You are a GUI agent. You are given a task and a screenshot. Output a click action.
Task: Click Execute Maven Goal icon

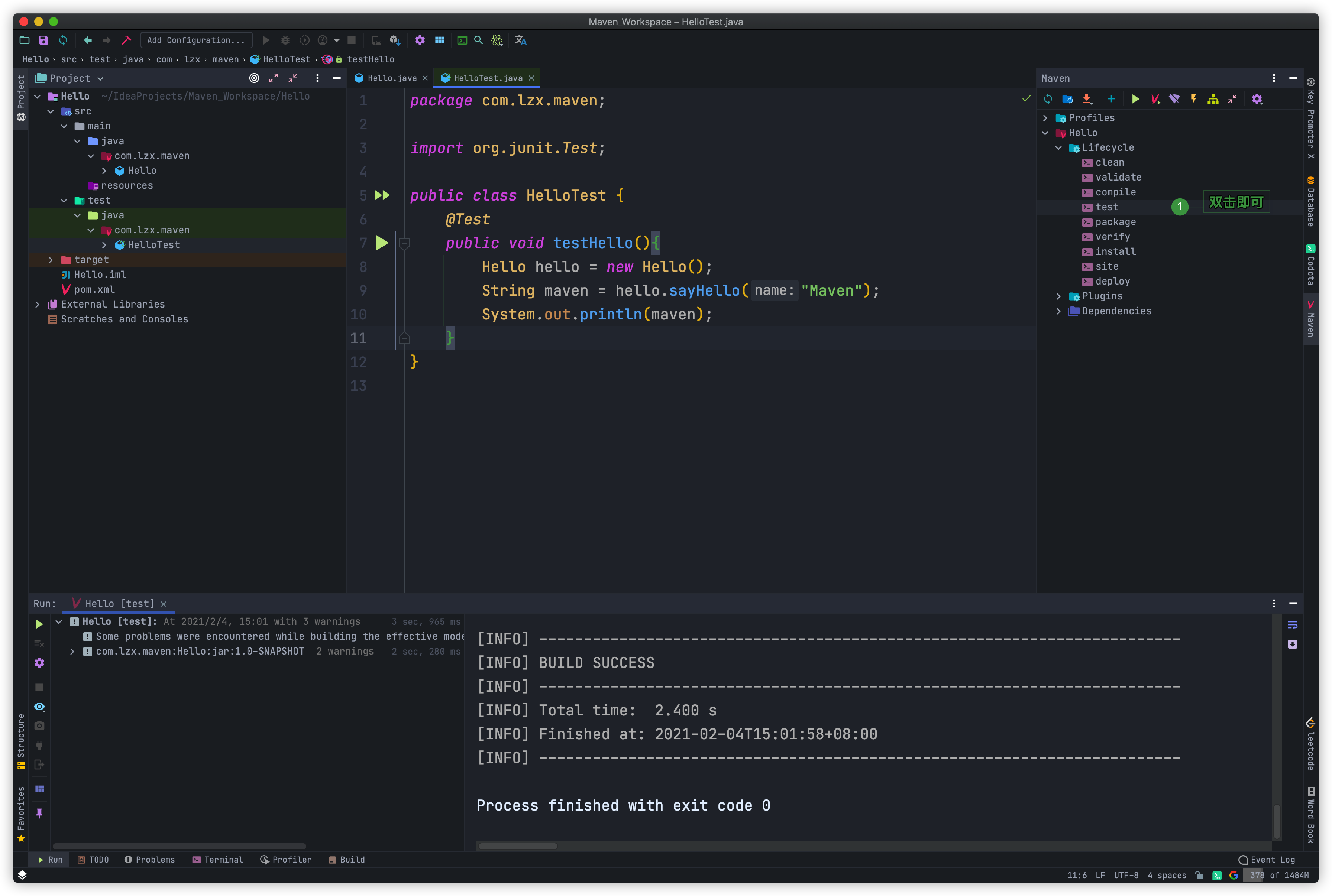coord(1155,99)
